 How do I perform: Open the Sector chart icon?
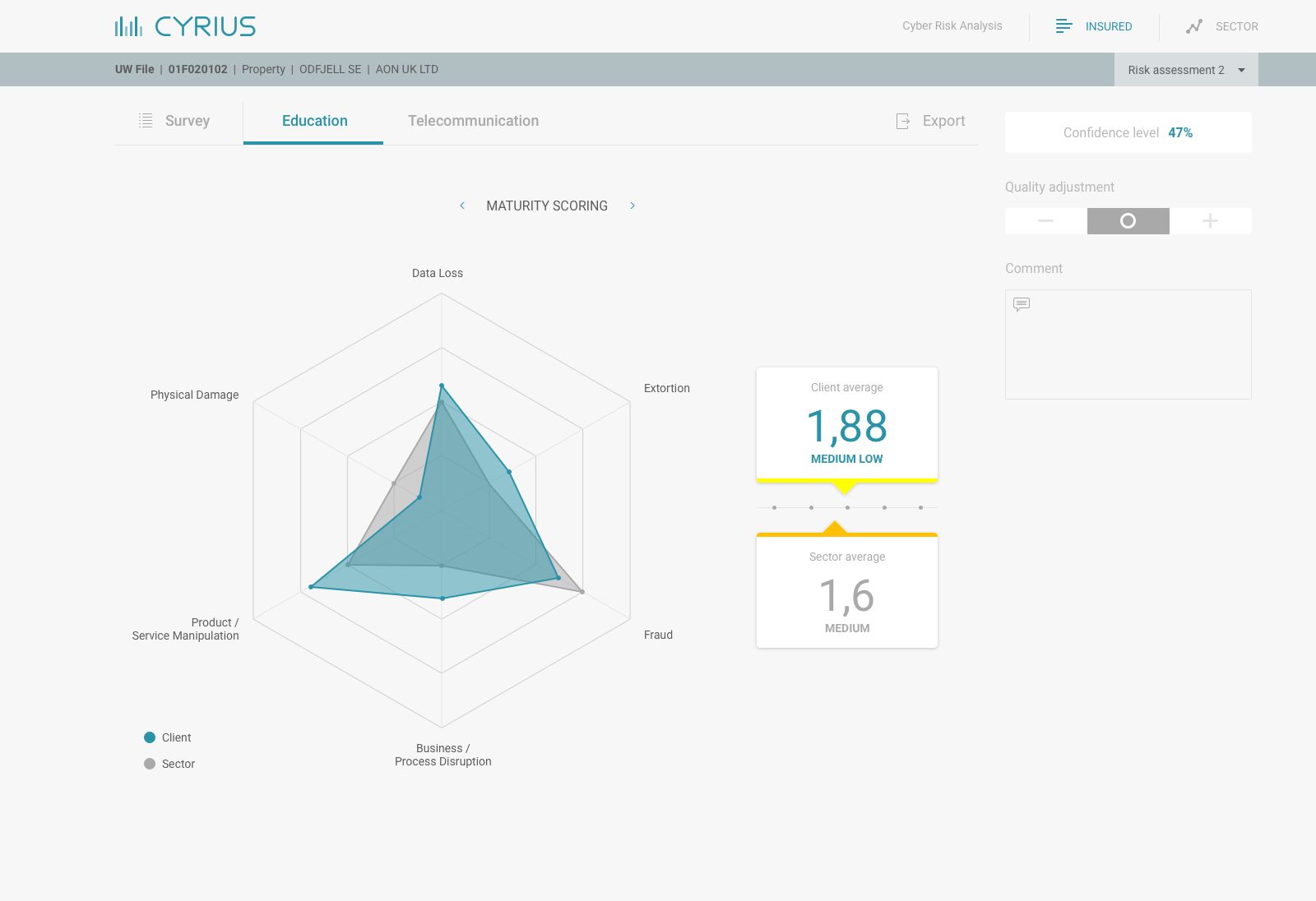(1194, 26)
